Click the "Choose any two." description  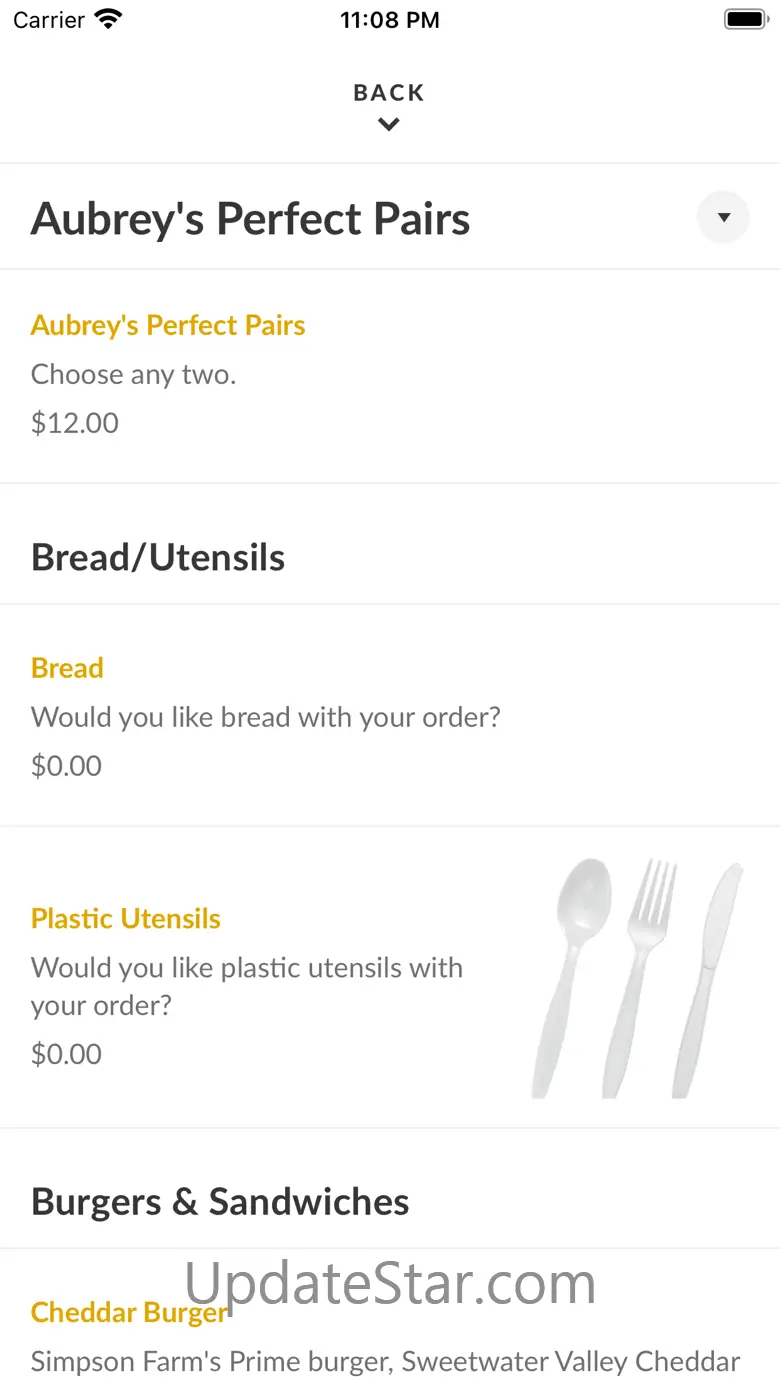(133, 374)
